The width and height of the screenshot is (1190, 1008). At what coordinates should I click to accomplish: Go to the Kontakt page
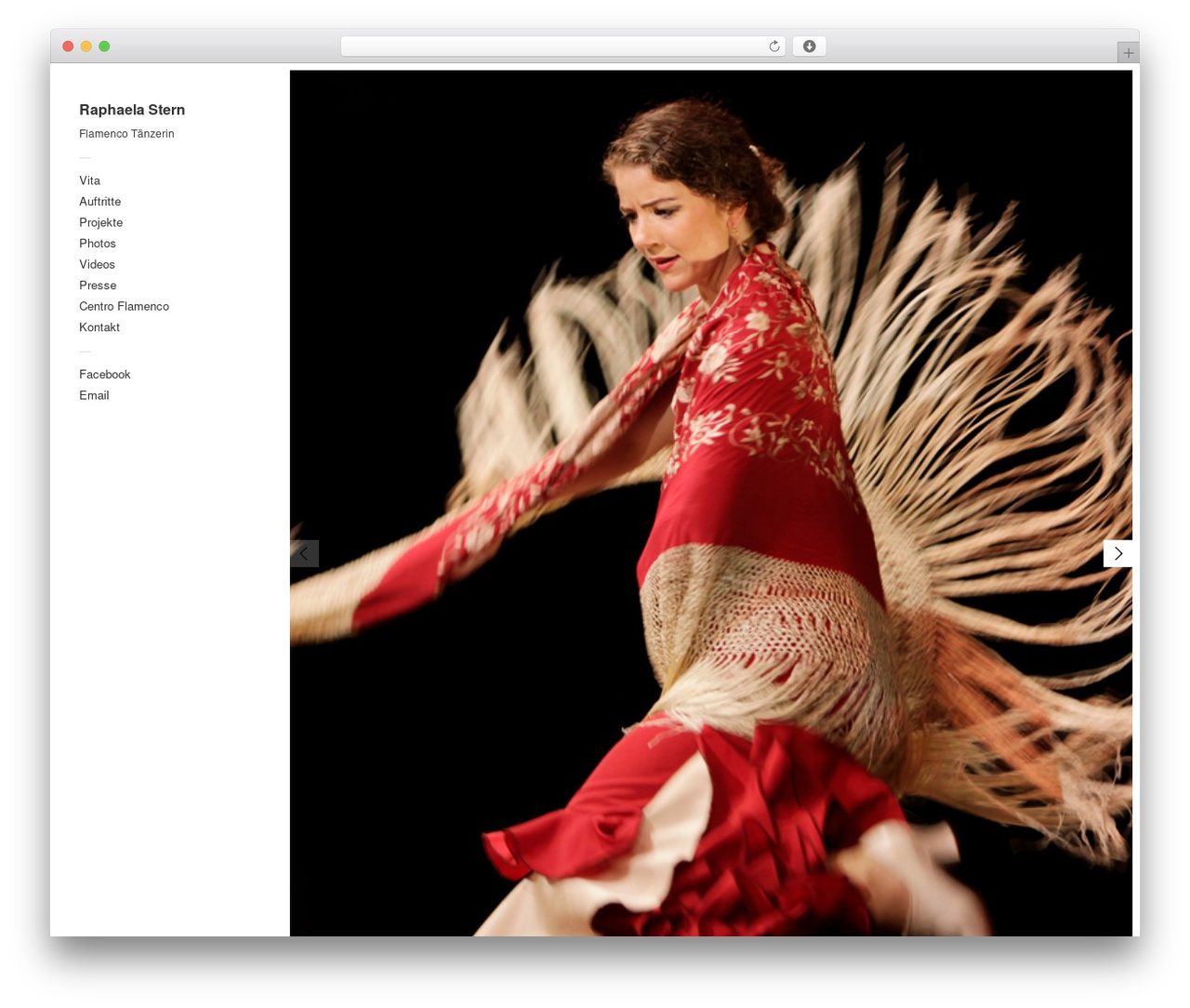pyautogui.click(x=99, y=327)
